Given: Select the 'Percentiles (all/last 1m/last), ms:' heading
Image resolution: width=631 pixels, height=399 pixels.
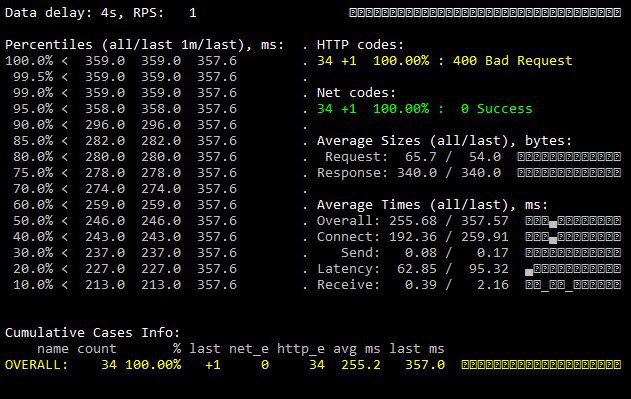Looking at the screenshot, I should [144, 45].
